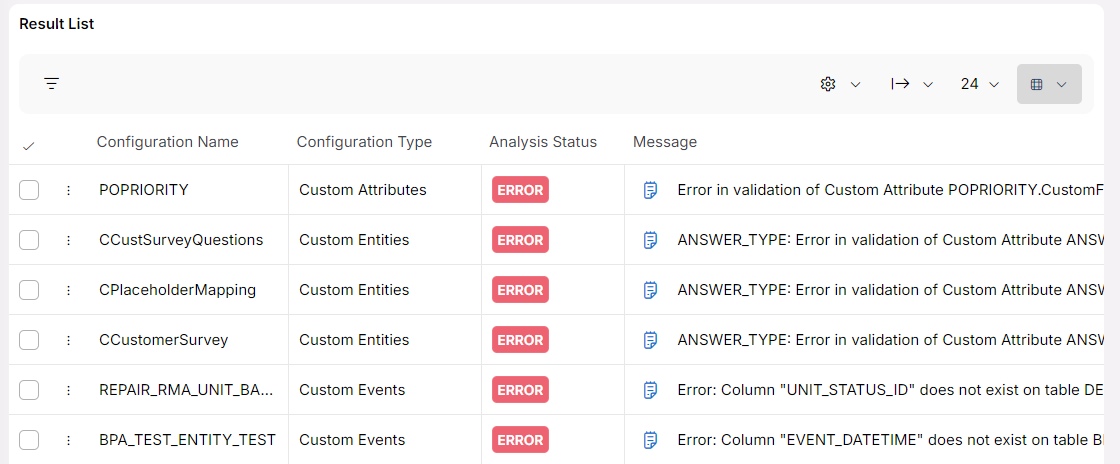Check the CCustSurveyQuestions row checkbox
1120x464 pixels.
[29, 240]
